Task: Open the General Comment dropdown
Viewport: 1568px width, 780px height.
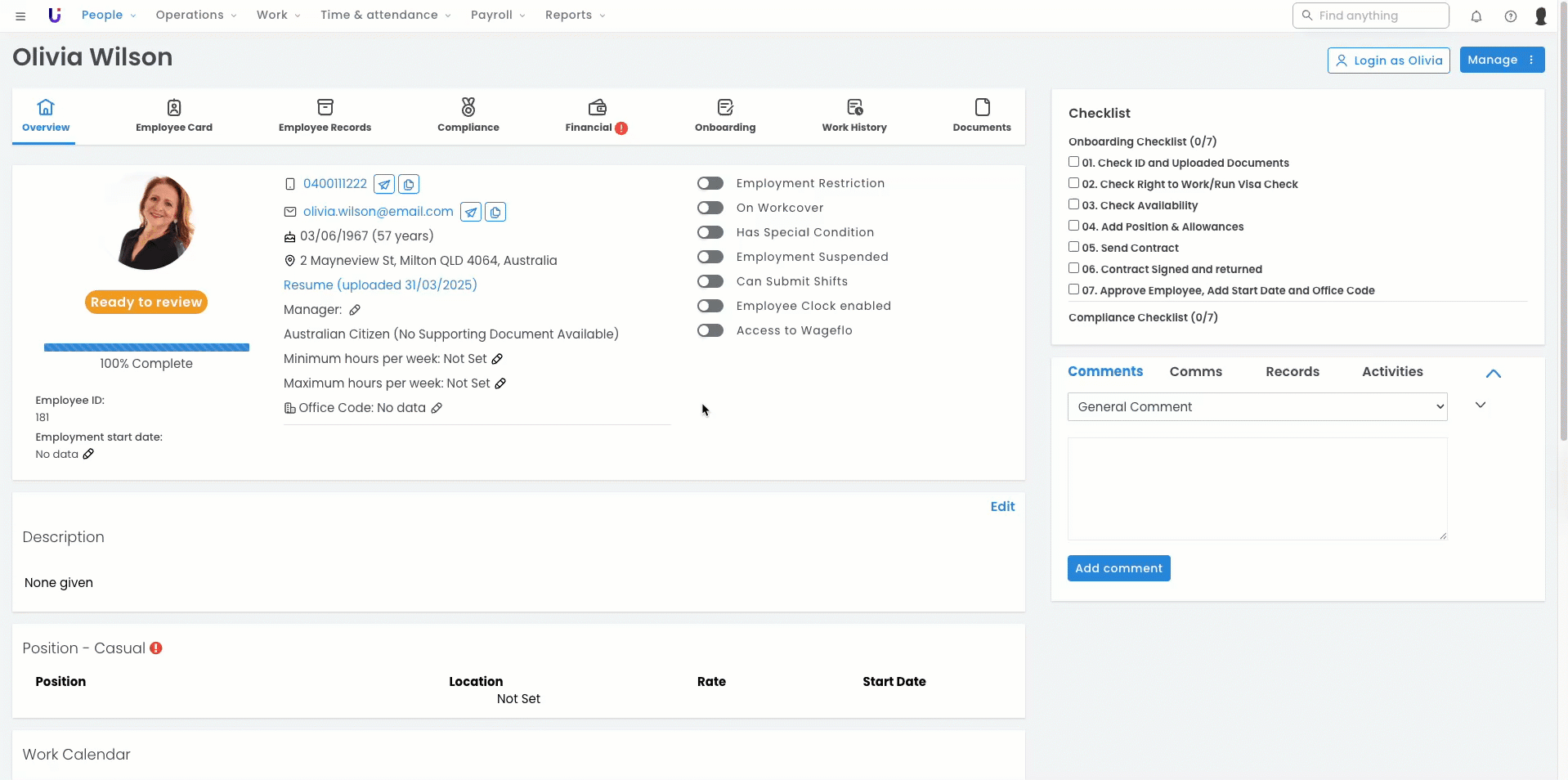Action: point(1257,407)
